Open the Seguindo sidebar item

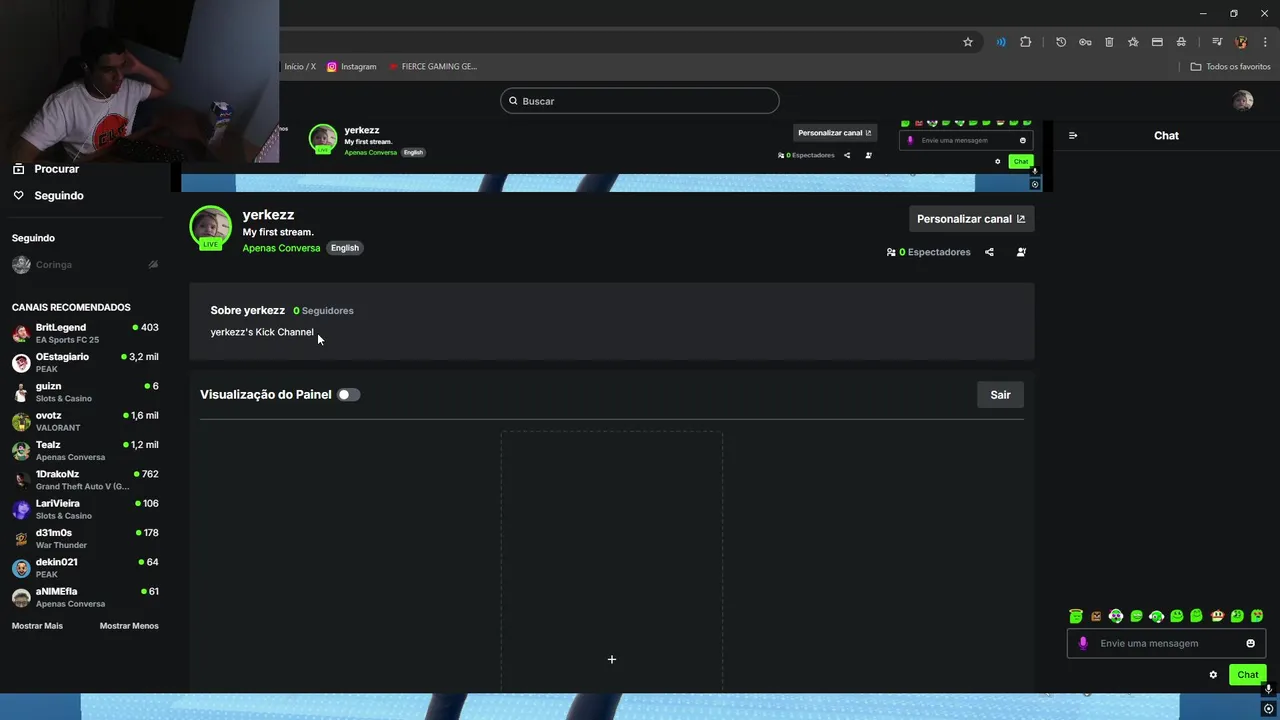tap(48, 195)
